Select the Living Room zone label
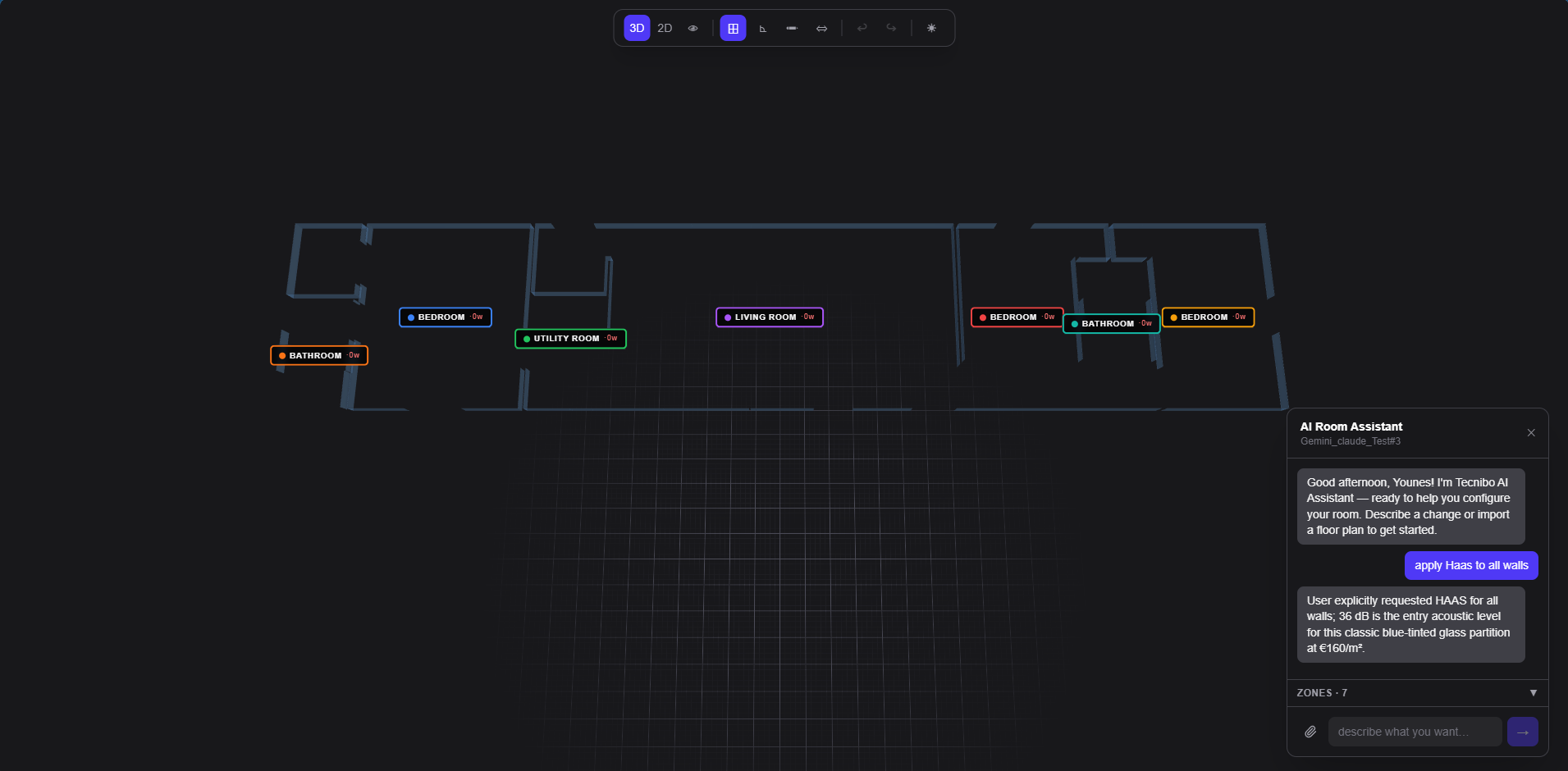The height and width of the screenshot is (771, 1568). click(770, 317)
